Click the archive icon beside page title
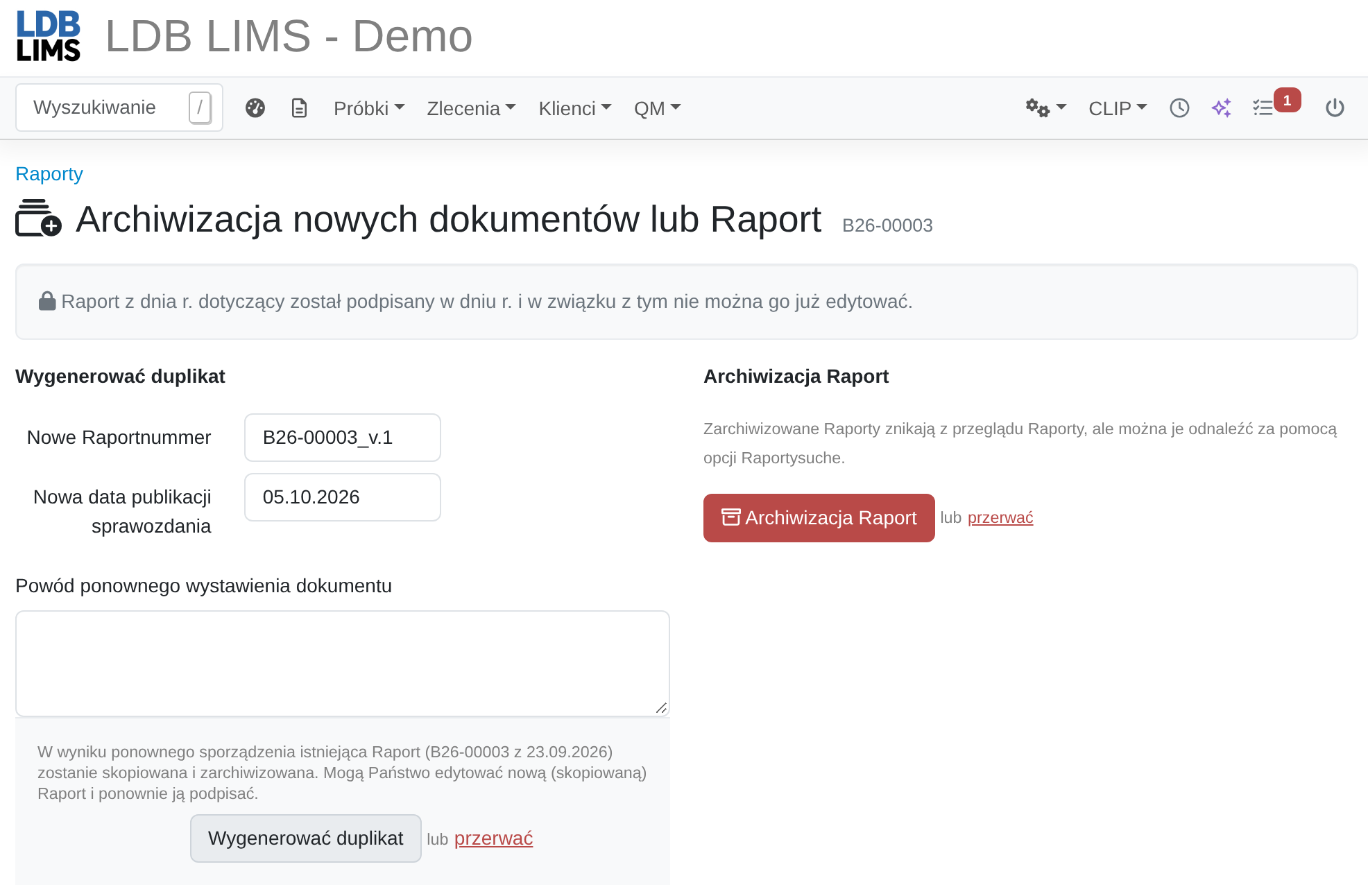Viewport: 1368px width, 896px height. 39,218
